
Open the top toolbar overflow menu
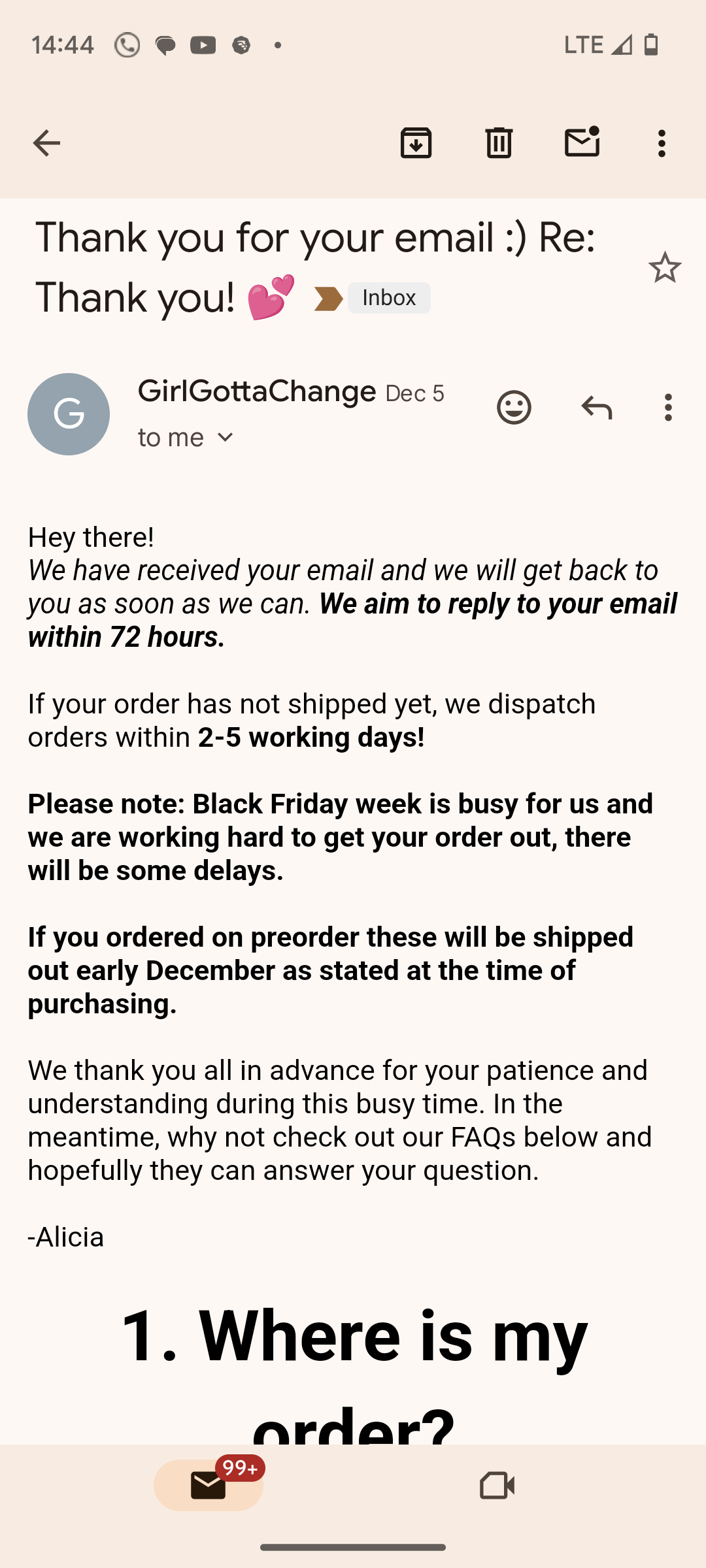coord(662,143)
